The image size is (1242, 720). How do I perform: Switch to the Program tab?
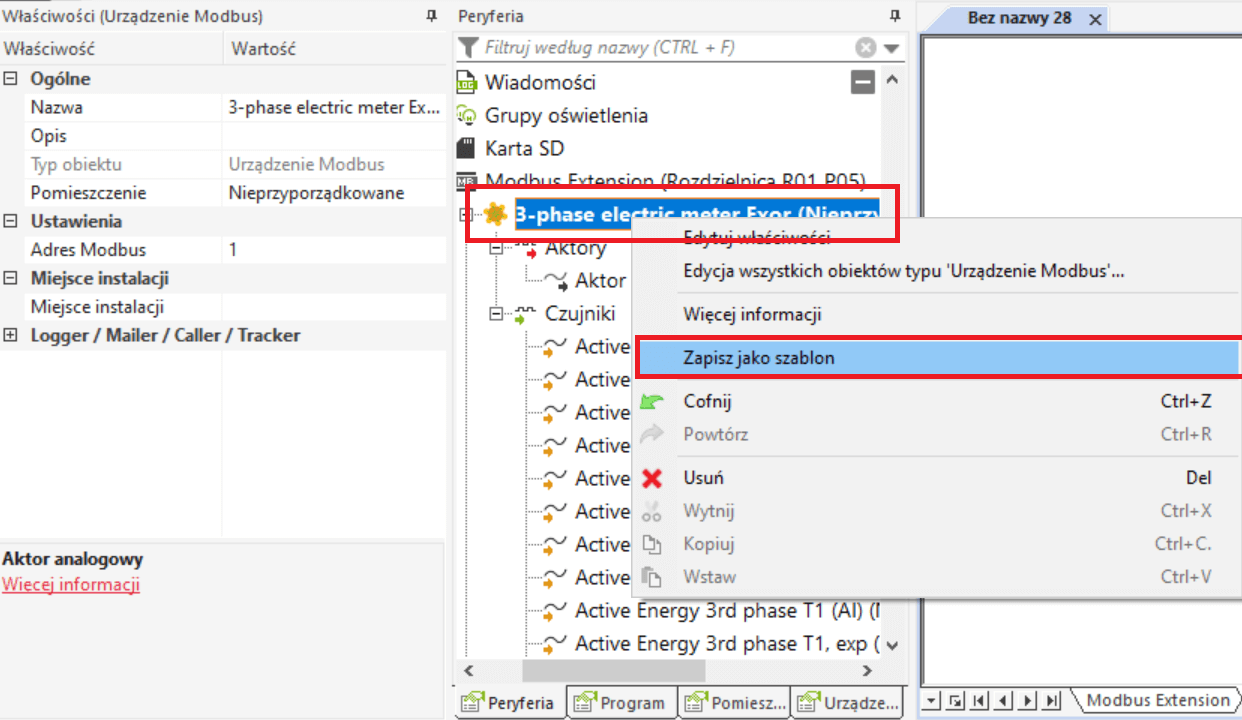621,703
